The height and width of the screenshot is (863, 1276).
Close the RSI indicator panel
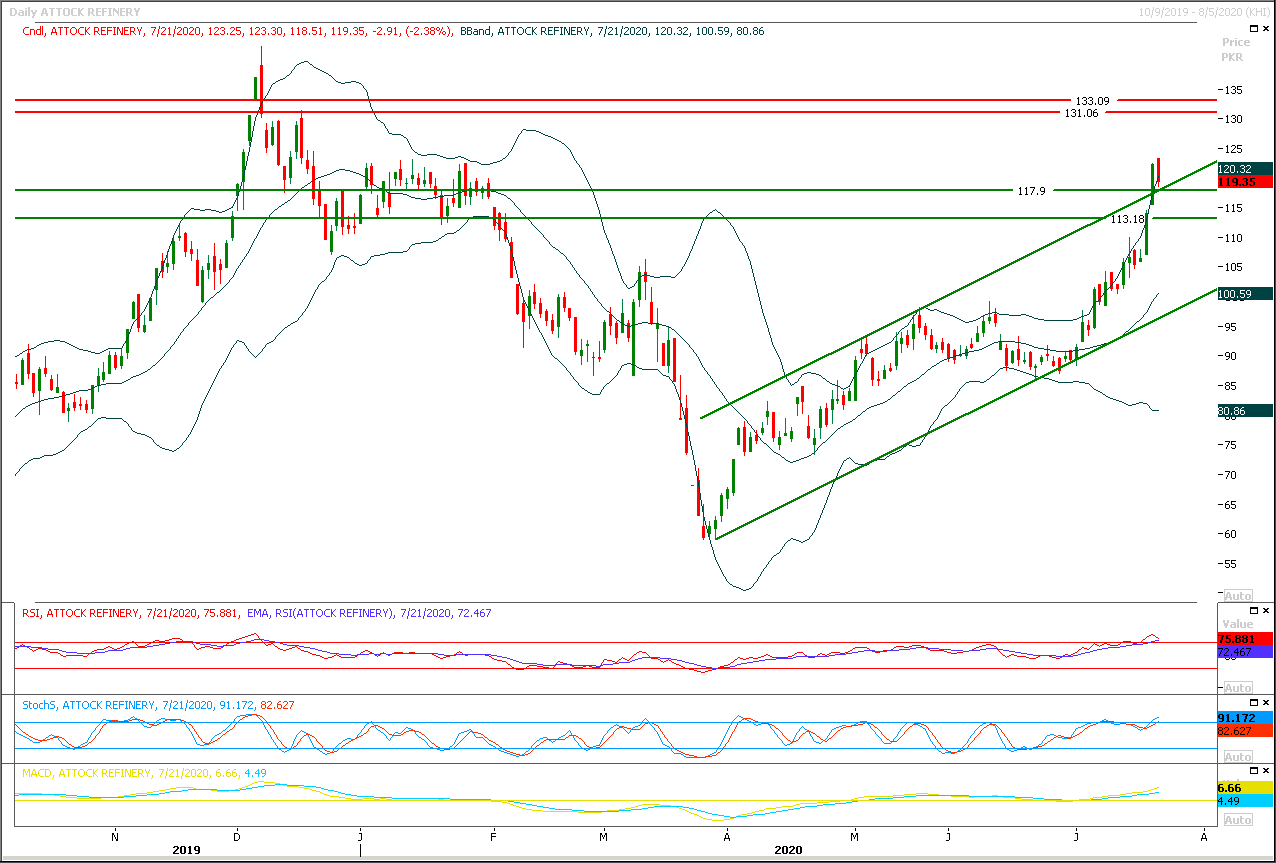pyautogui.click(x=1265, y=611)
